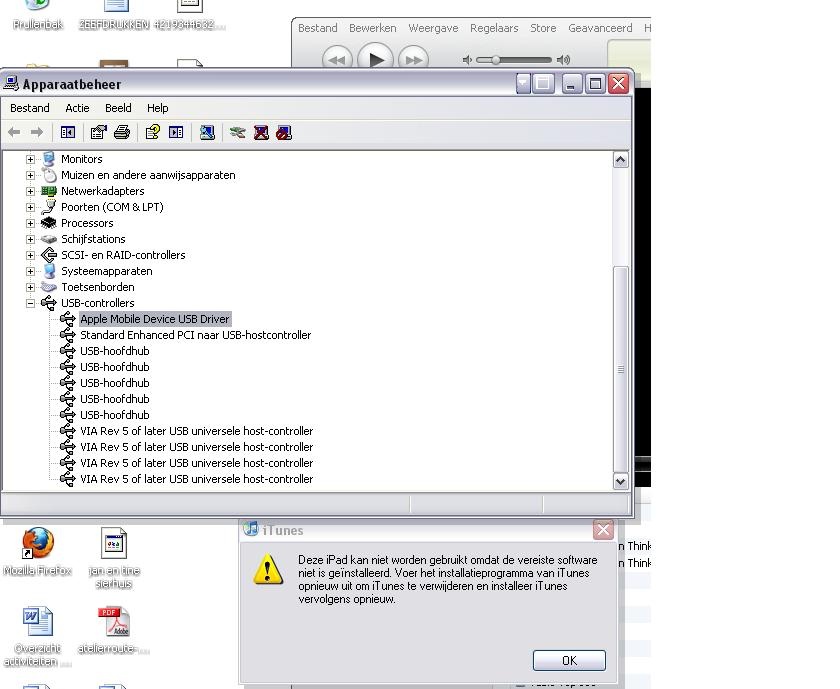Click the mouse icon beside Muizen
The height and width of the screenshot is (689, 840).
pyautogui.click(x=49, y=175)
